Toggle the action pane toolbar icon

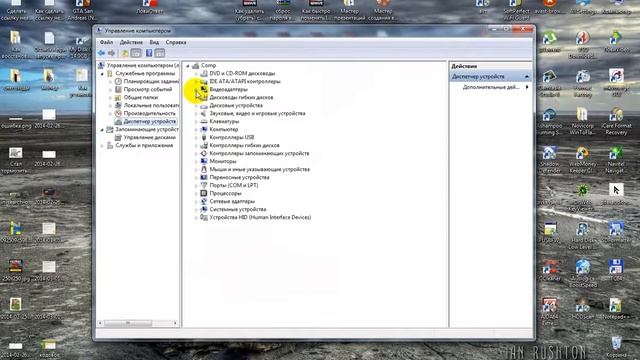click(x=160, y=53)
